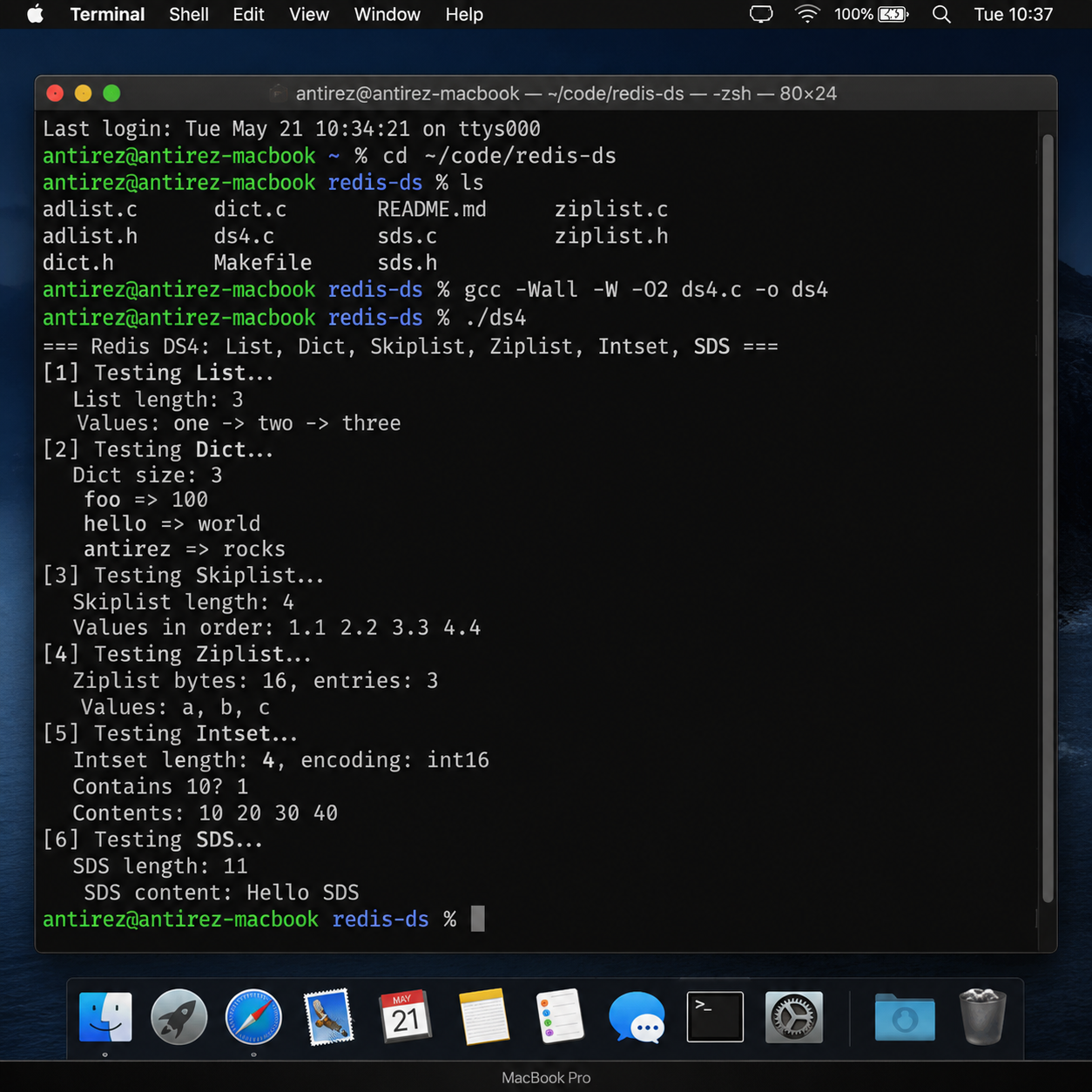The width and height of the screenshot is (1092, 1092).
Task: Close the Terminal window with red button
Action: click(x=55, y=93)
